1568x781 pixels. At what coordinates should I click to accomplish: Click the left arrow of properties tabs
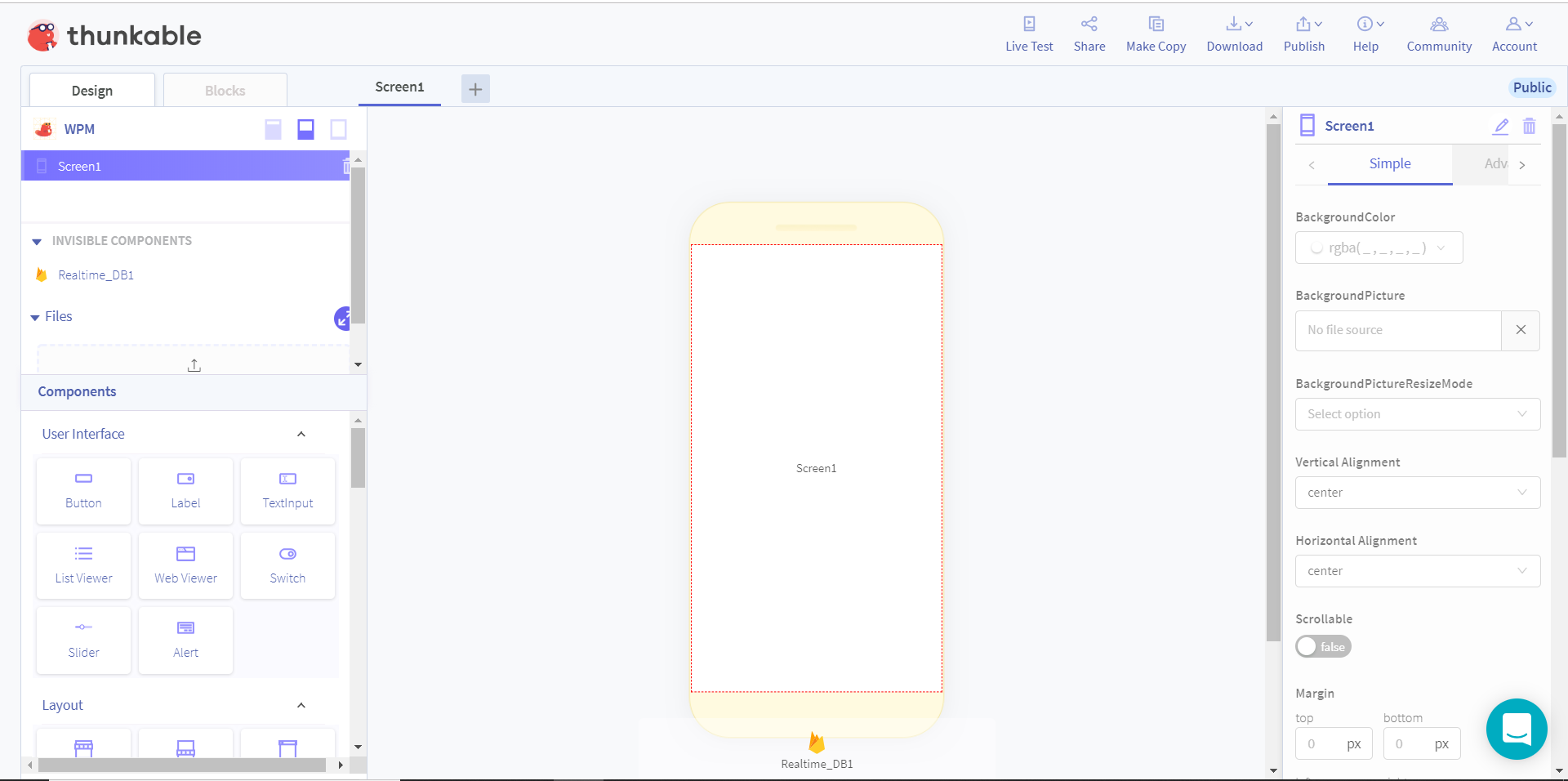point(1312,165)
